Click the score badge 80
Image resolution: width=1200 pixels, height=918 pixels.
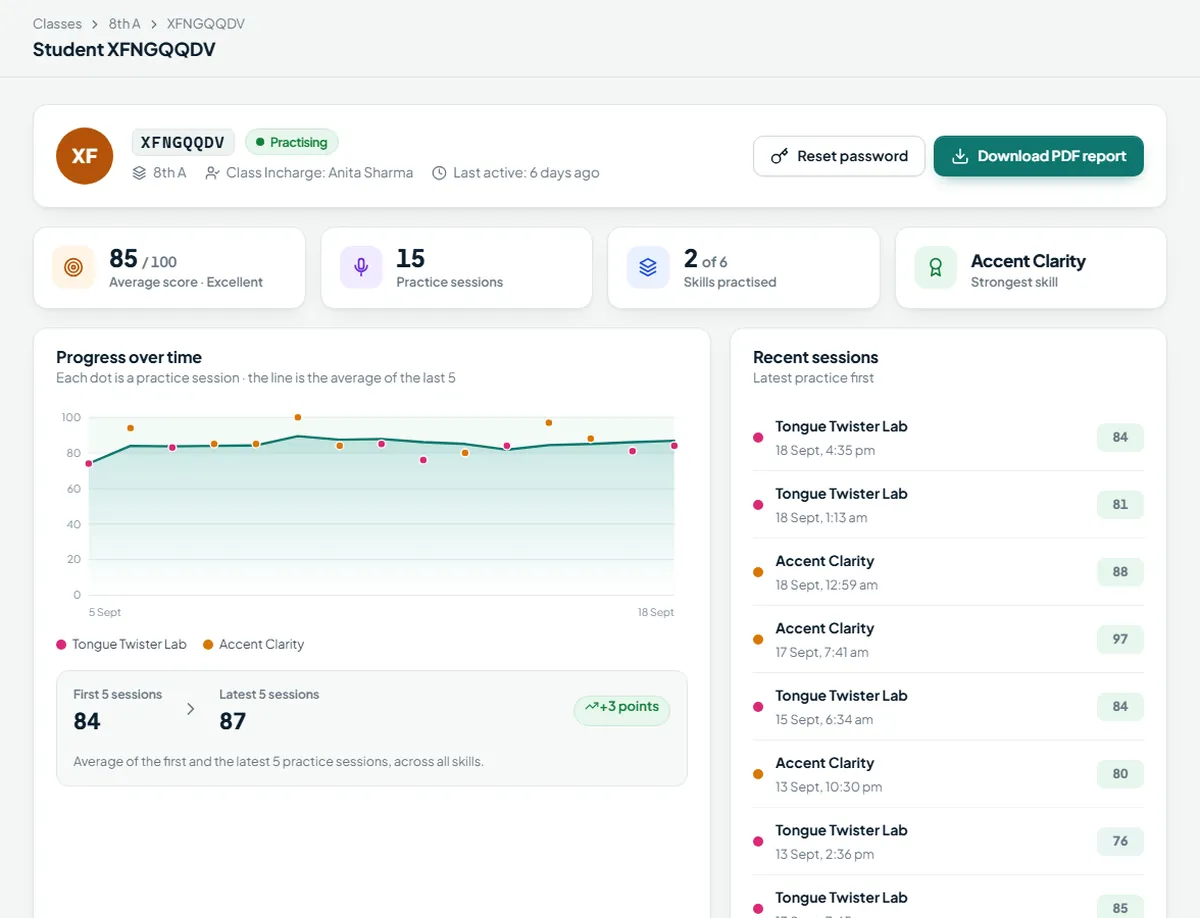[1120, 774]
